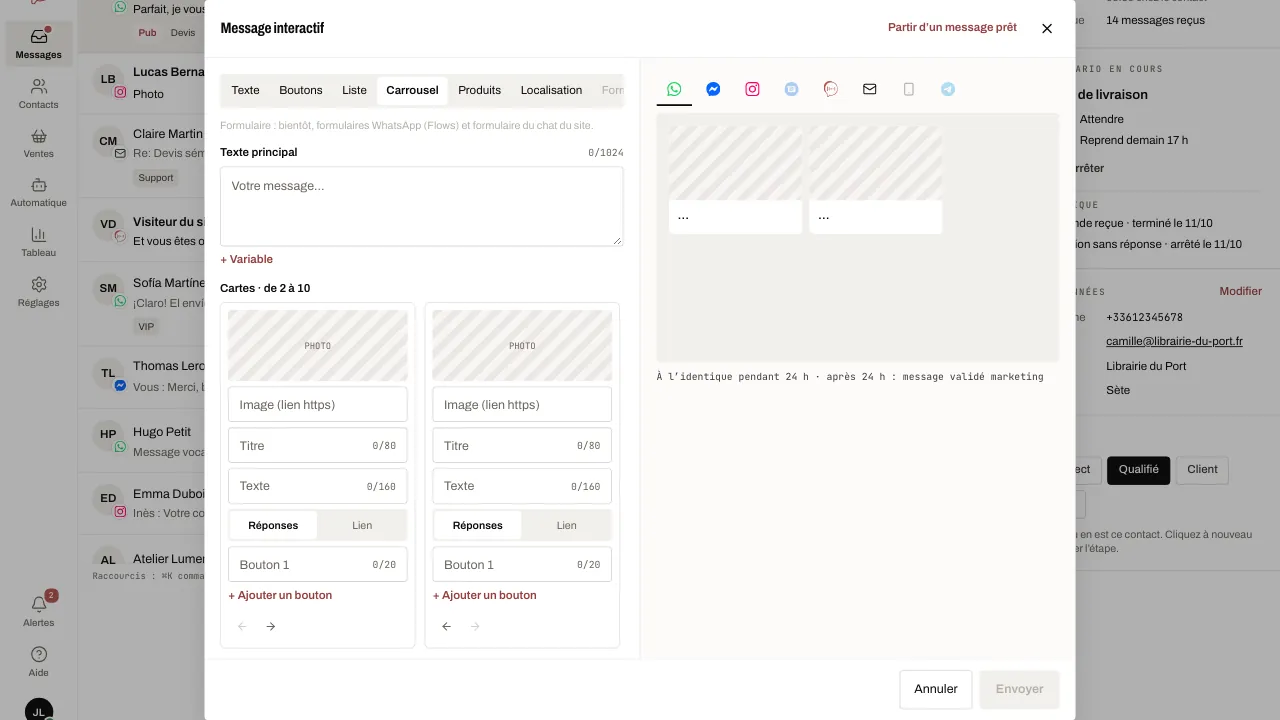
Task: Select Réponses on the second card
Action: click(478, 525)
